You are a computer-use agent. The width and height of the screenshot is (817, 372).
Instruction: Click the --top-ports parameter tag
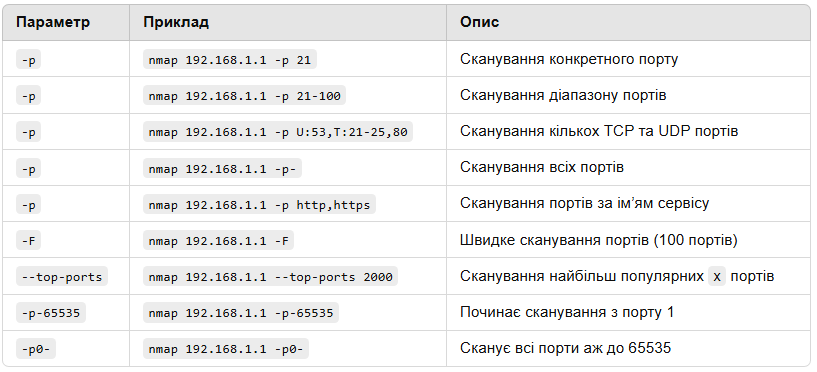pos(61,277)
